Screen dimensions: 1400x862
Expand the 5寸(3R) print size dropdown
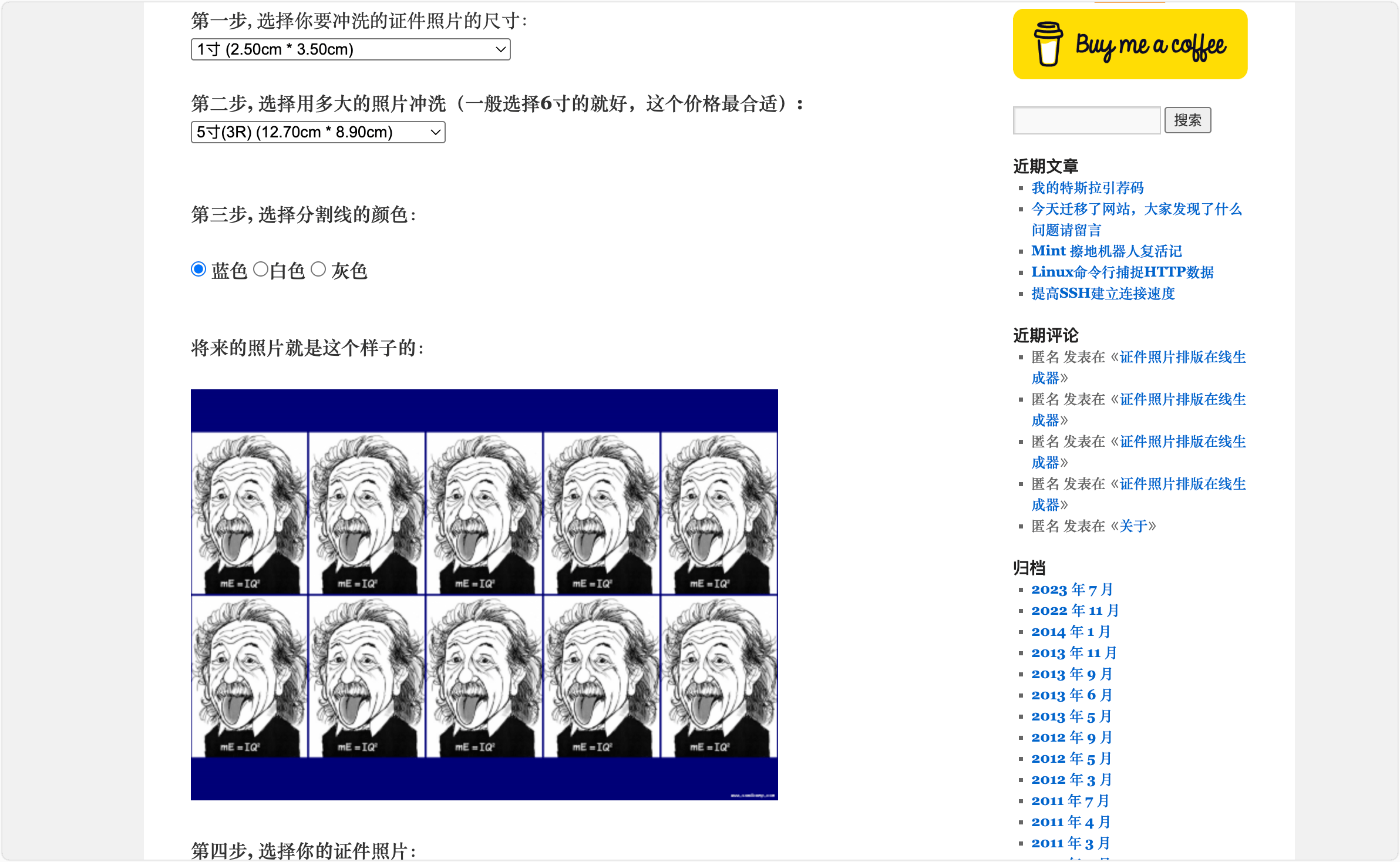(x=318, y=132)
